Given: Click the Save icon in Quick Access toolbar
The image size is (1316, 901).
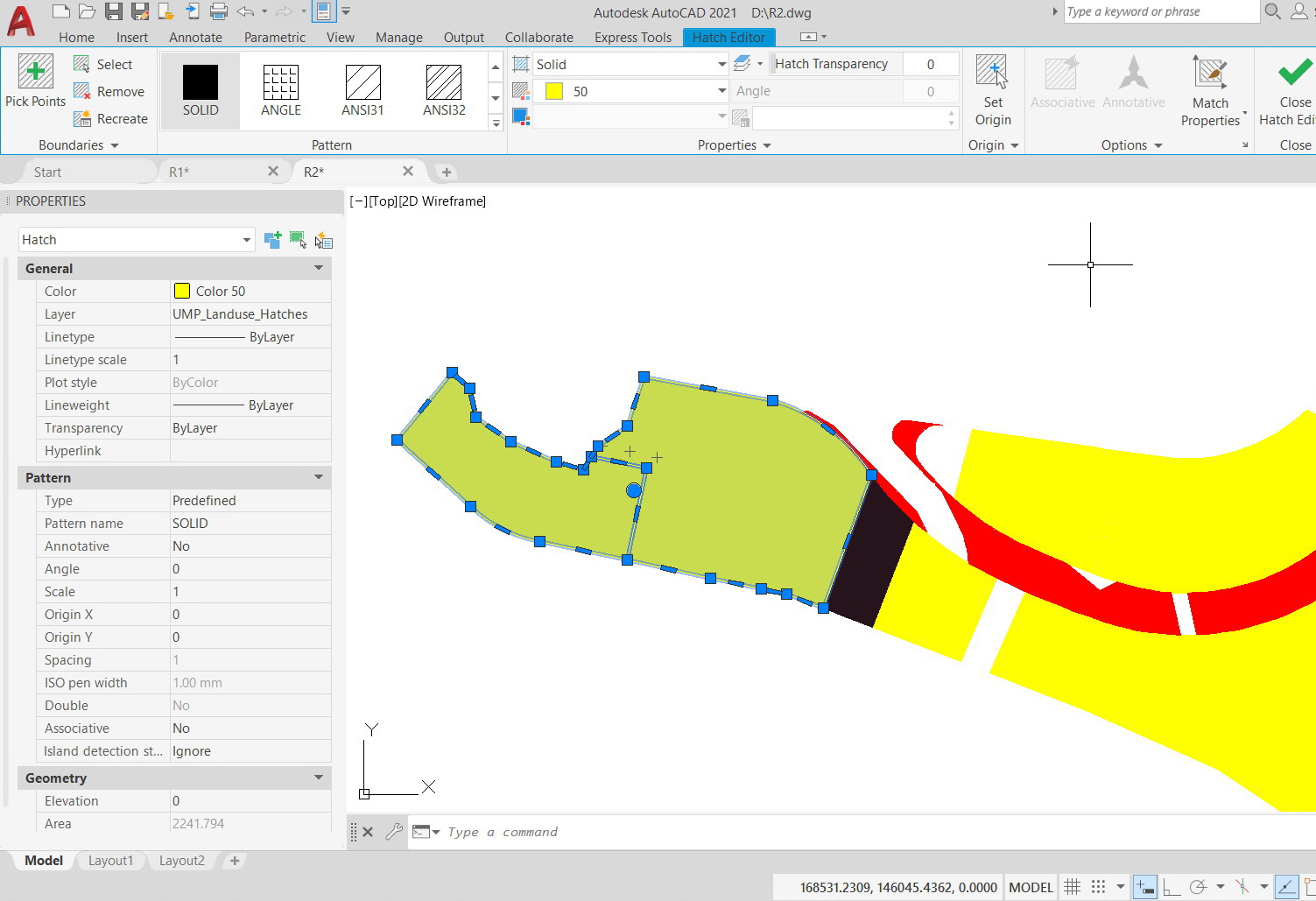Looking at the screenshot, I should click(x=115, y=11).
